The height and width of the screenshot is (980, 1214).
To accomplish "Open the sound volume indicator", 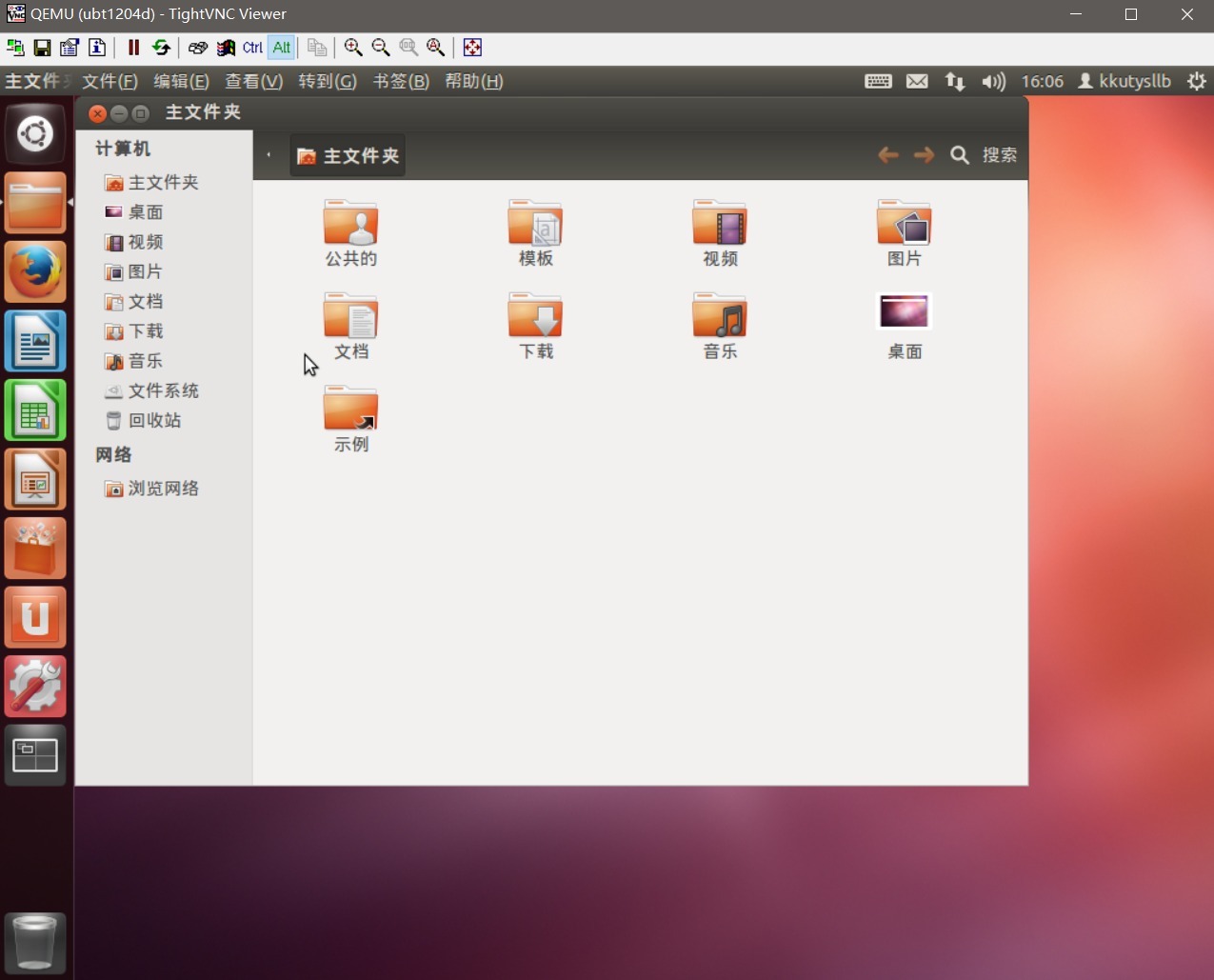I will coord(993,81).
